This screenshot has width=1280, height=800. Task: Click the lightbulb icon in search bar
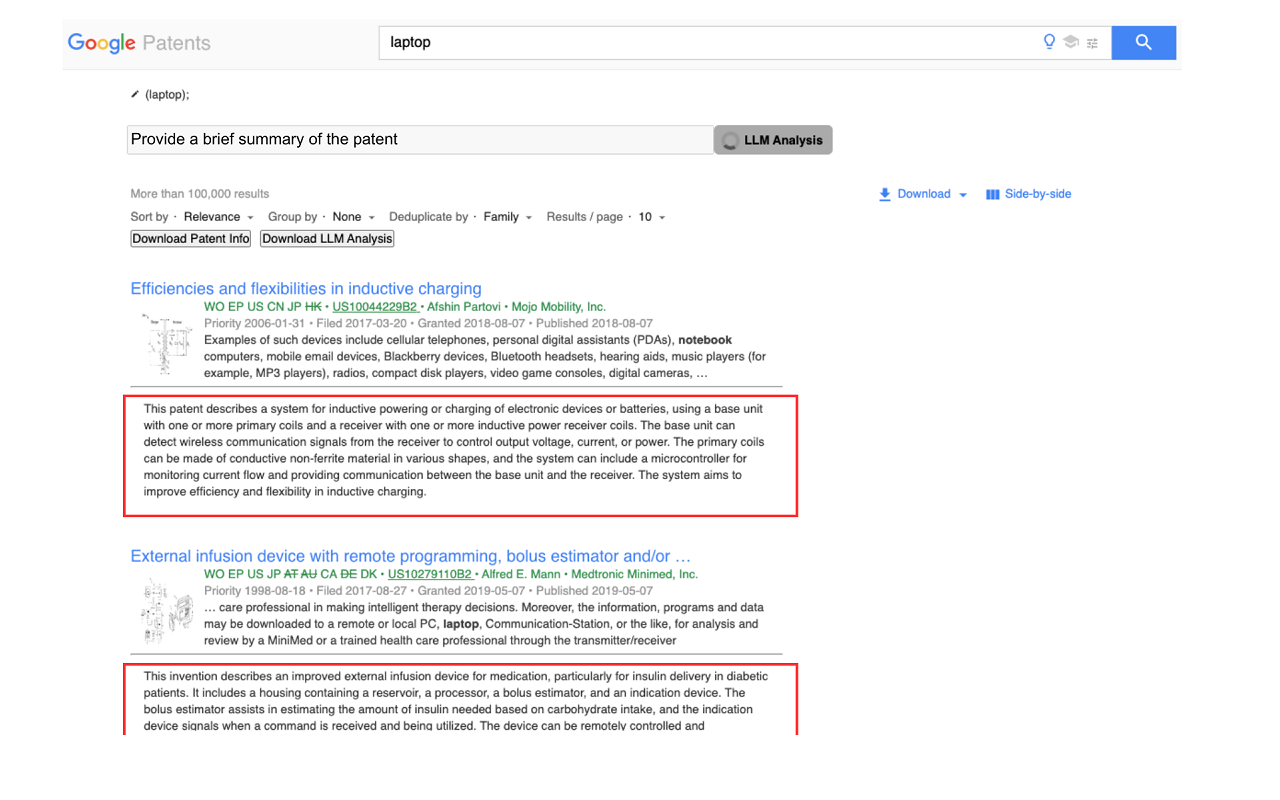[1049, 42]
